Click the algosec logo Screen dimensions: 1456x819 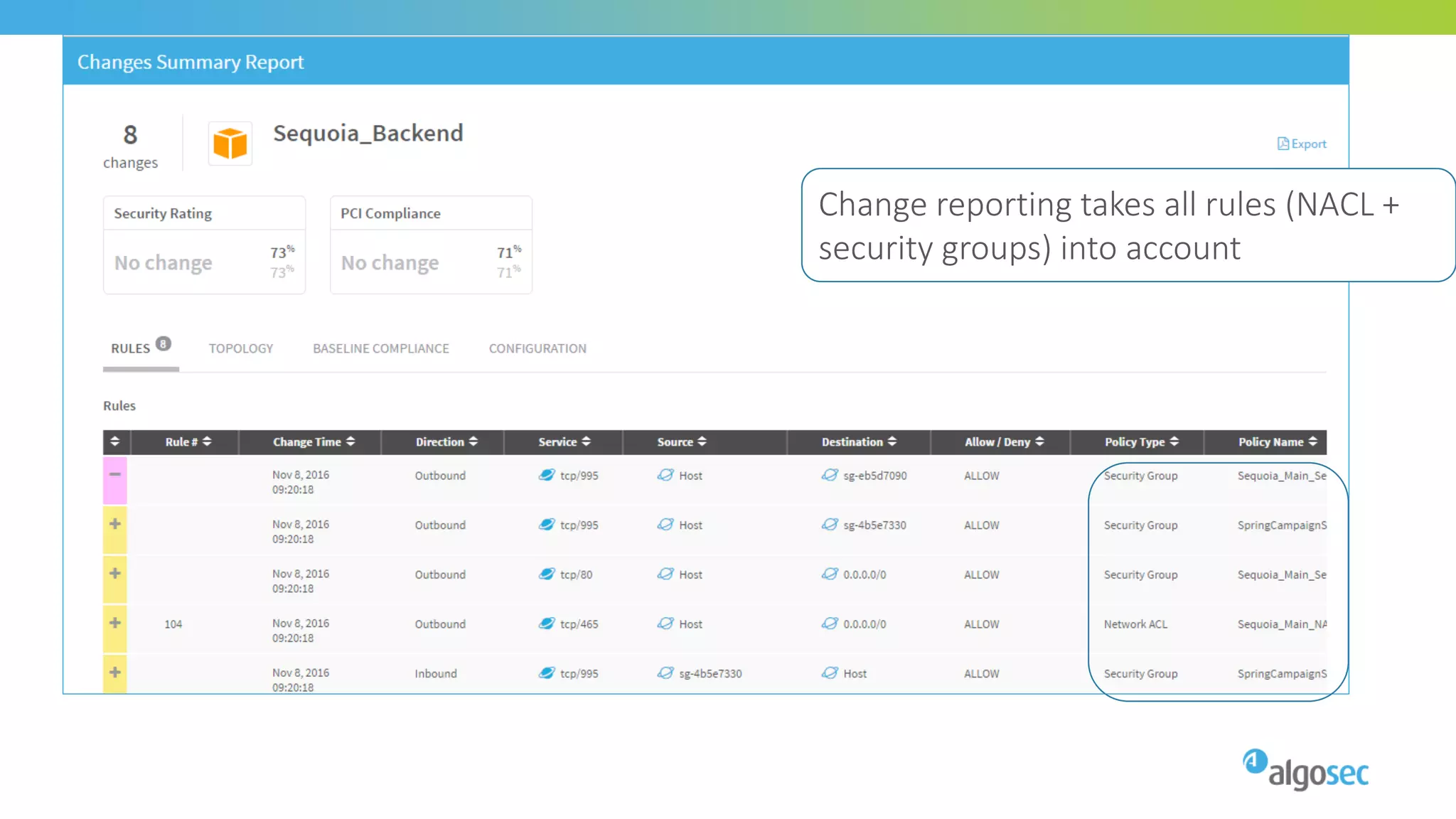tap(1305, 769)
